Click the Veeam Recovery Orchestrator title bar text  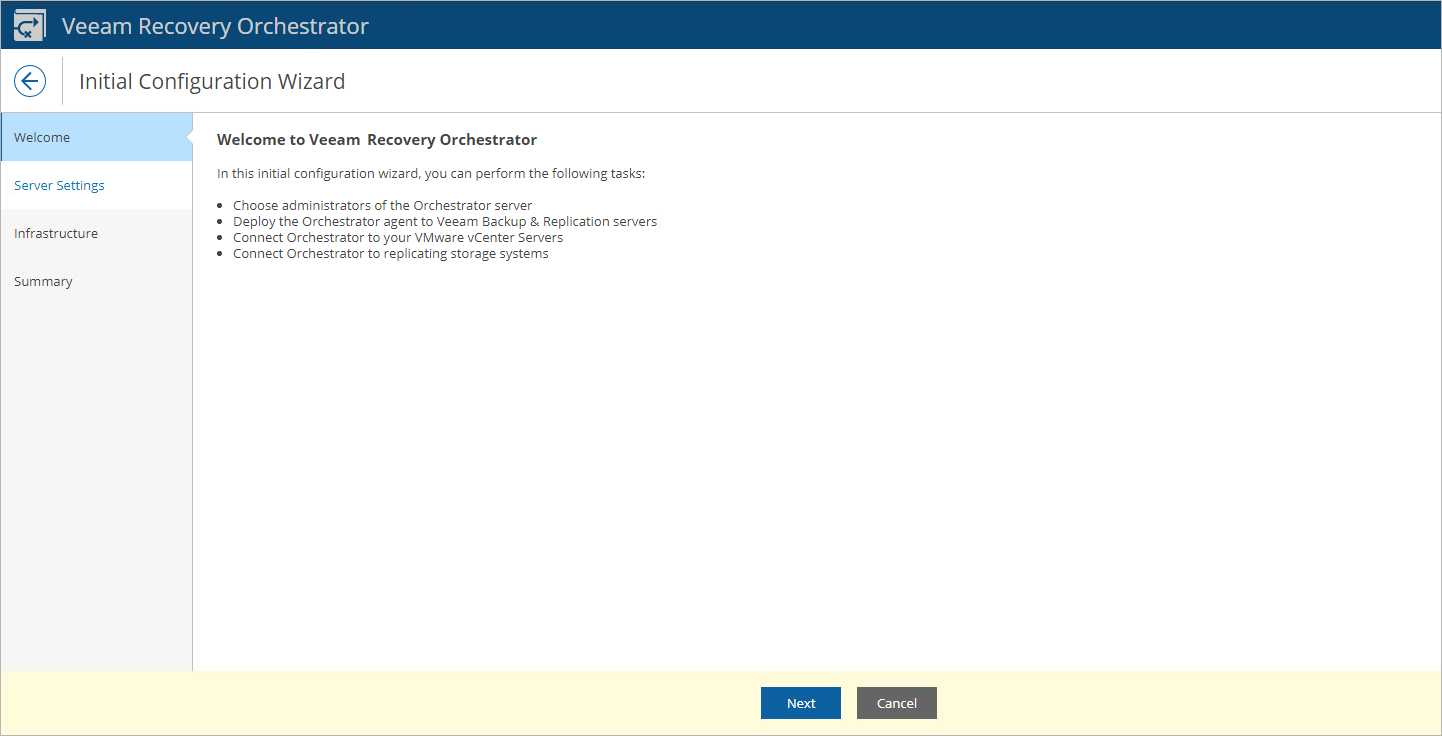(215, 25)
